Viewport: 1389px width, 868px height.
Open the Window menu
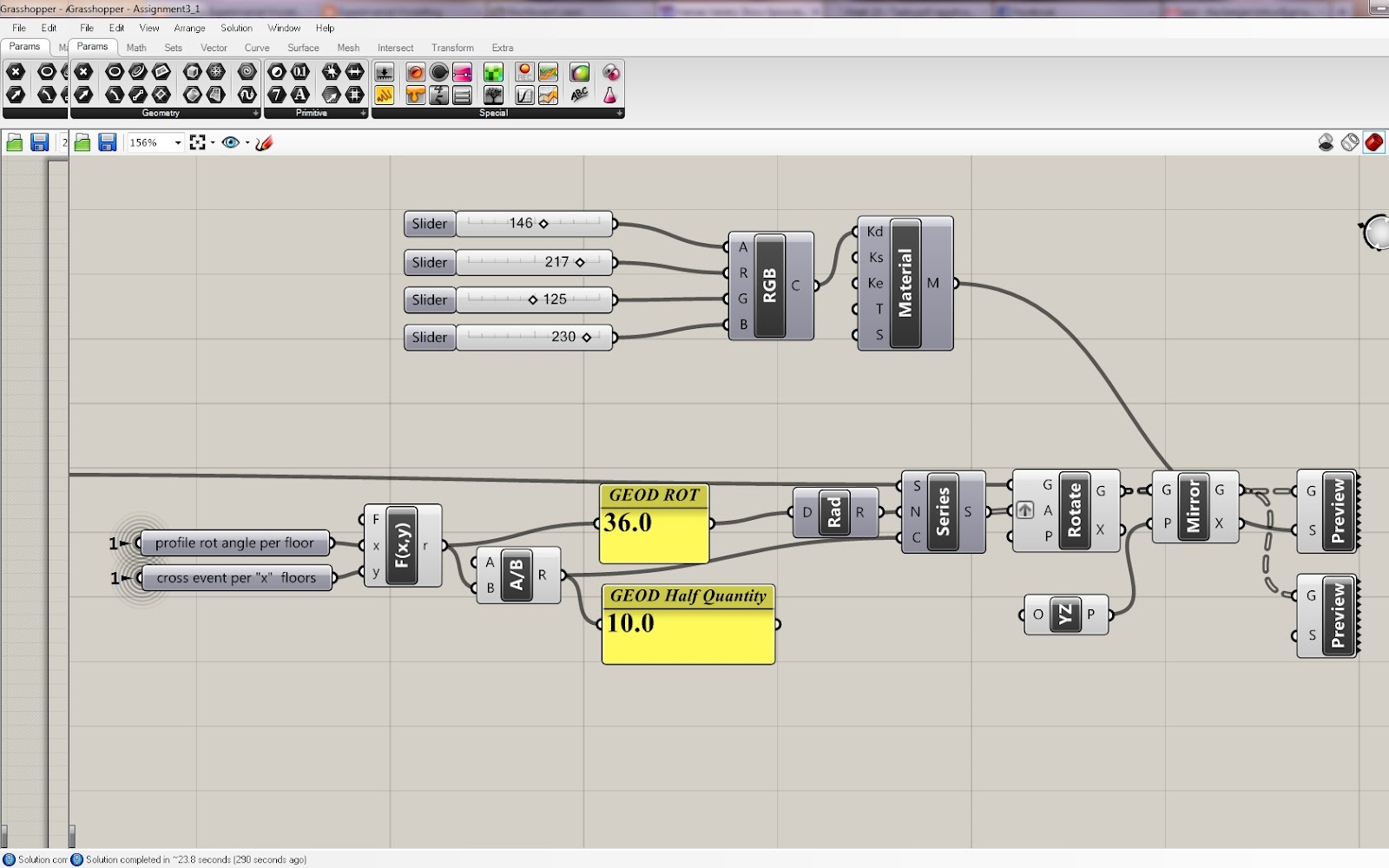pos(284,28)
